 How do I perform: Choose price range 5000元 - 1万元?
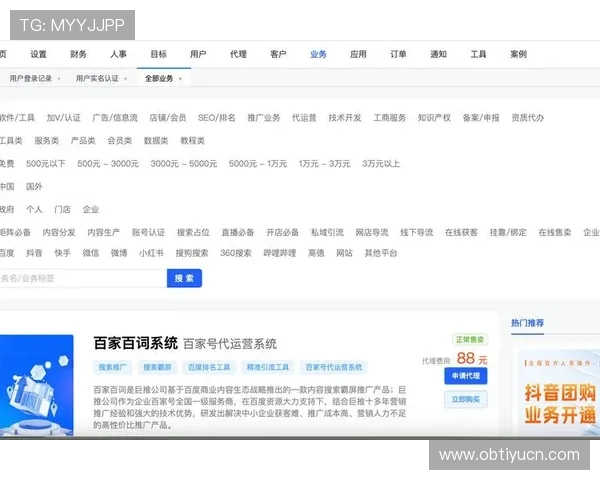(258, 164)
